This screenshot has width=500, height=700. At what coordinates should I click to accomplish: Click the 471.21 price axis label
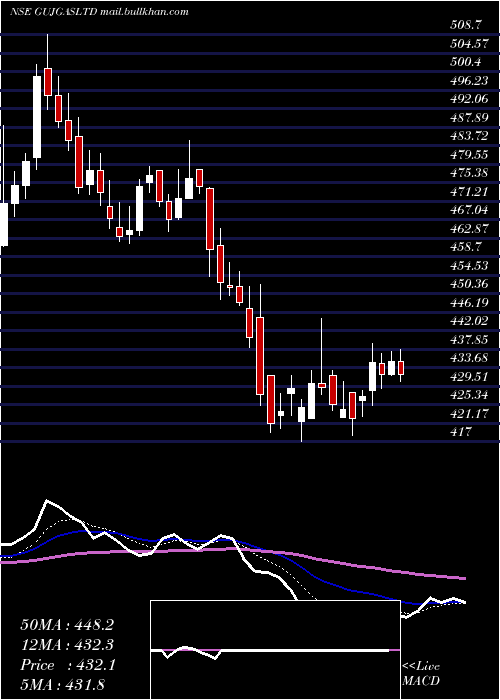point(469,192)
